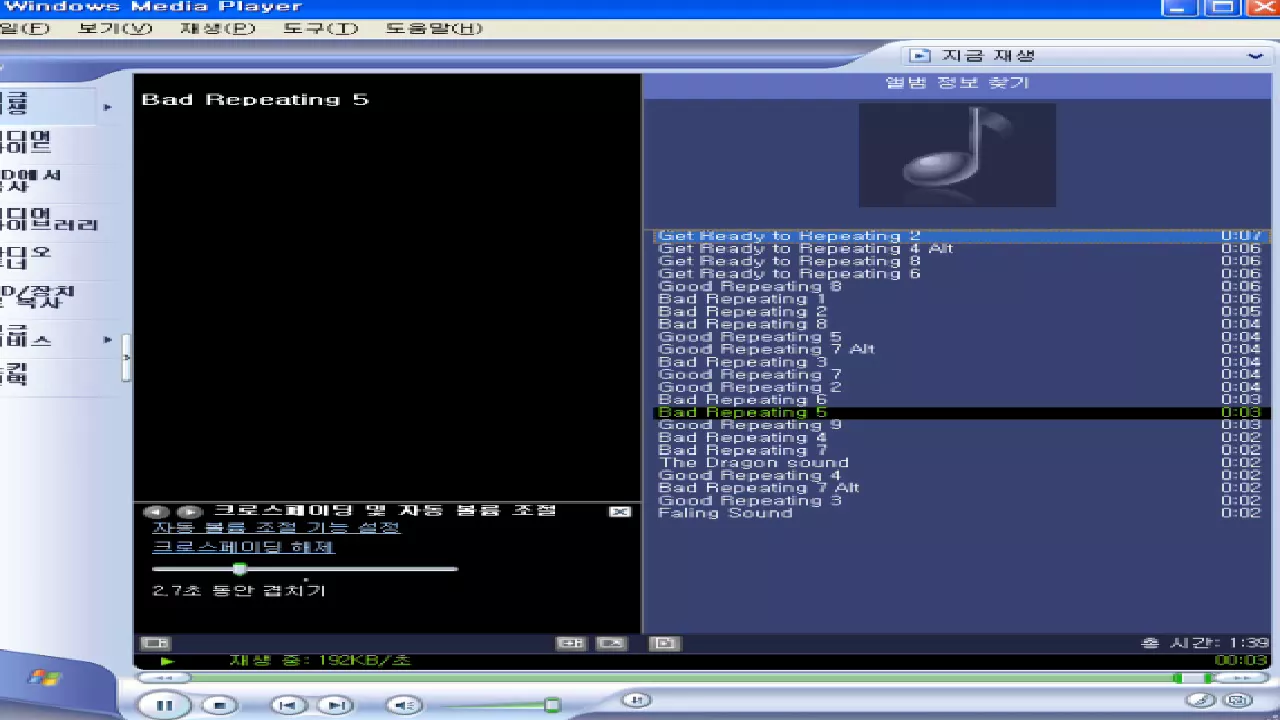Select Bad Repeating 4 in playlist
The image size is (1280, 720).
click(961, 438)
